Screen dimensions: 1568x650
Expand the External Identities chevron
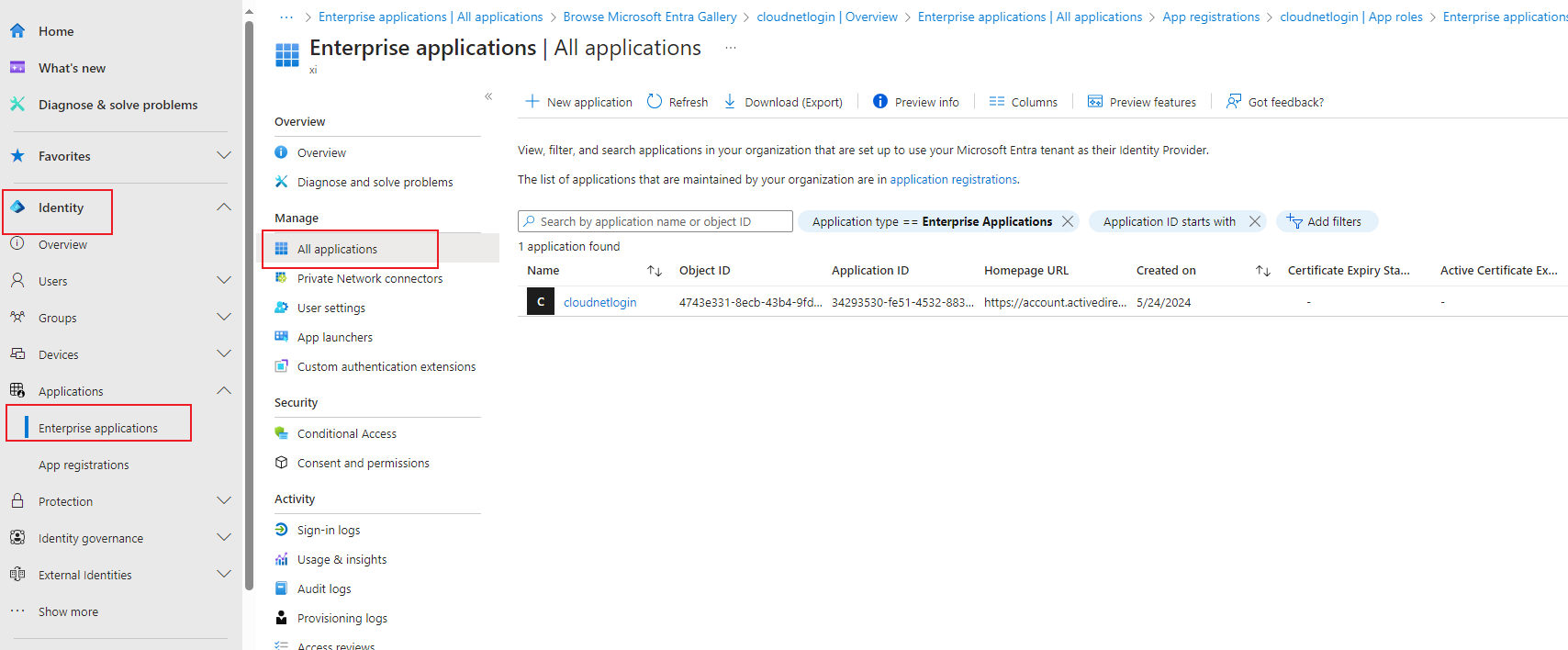tap(224, 575)
